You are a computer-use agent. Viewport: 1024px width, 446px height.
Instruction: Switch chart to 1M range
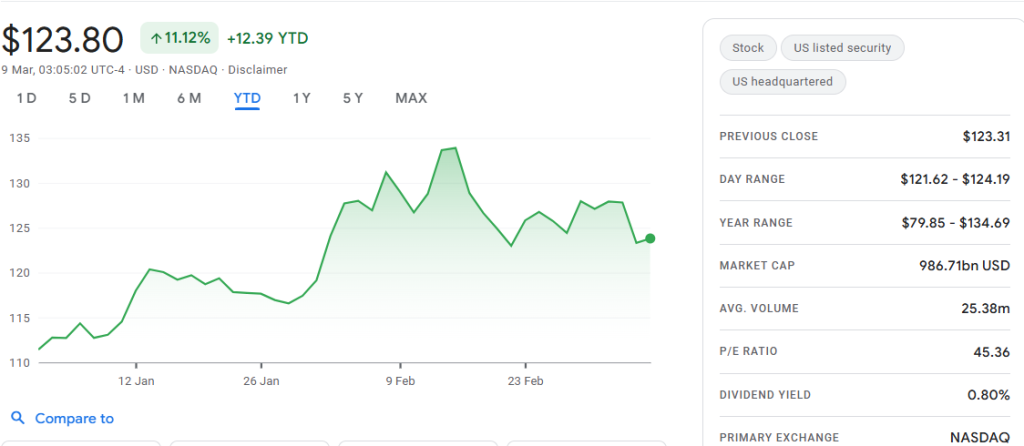[x=133, y=99]
